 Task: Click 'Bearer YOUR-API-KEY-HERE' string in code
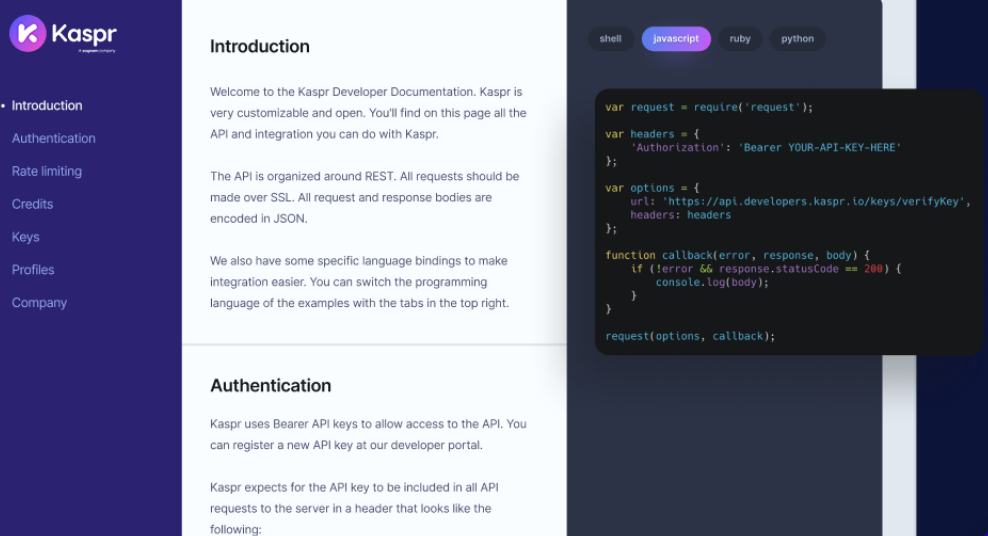(x=820, y=147)
